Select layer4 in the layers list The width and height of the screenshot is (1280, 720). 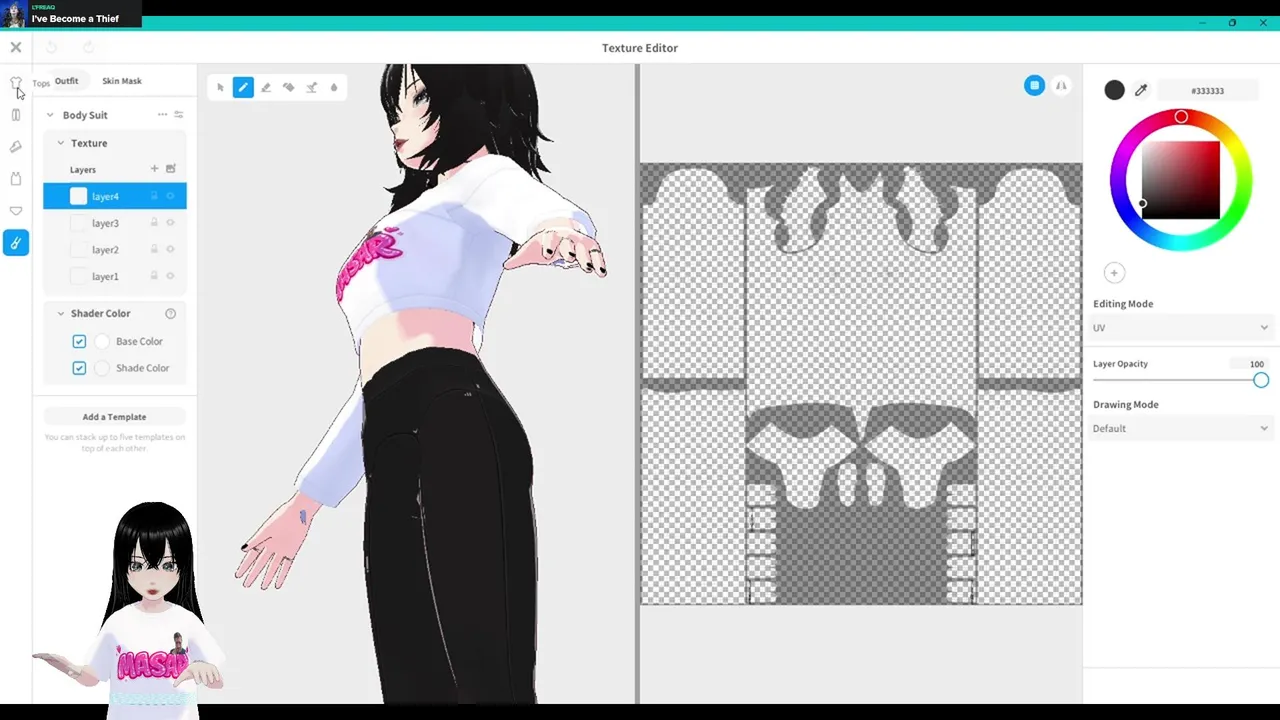[x=115, y=196]
